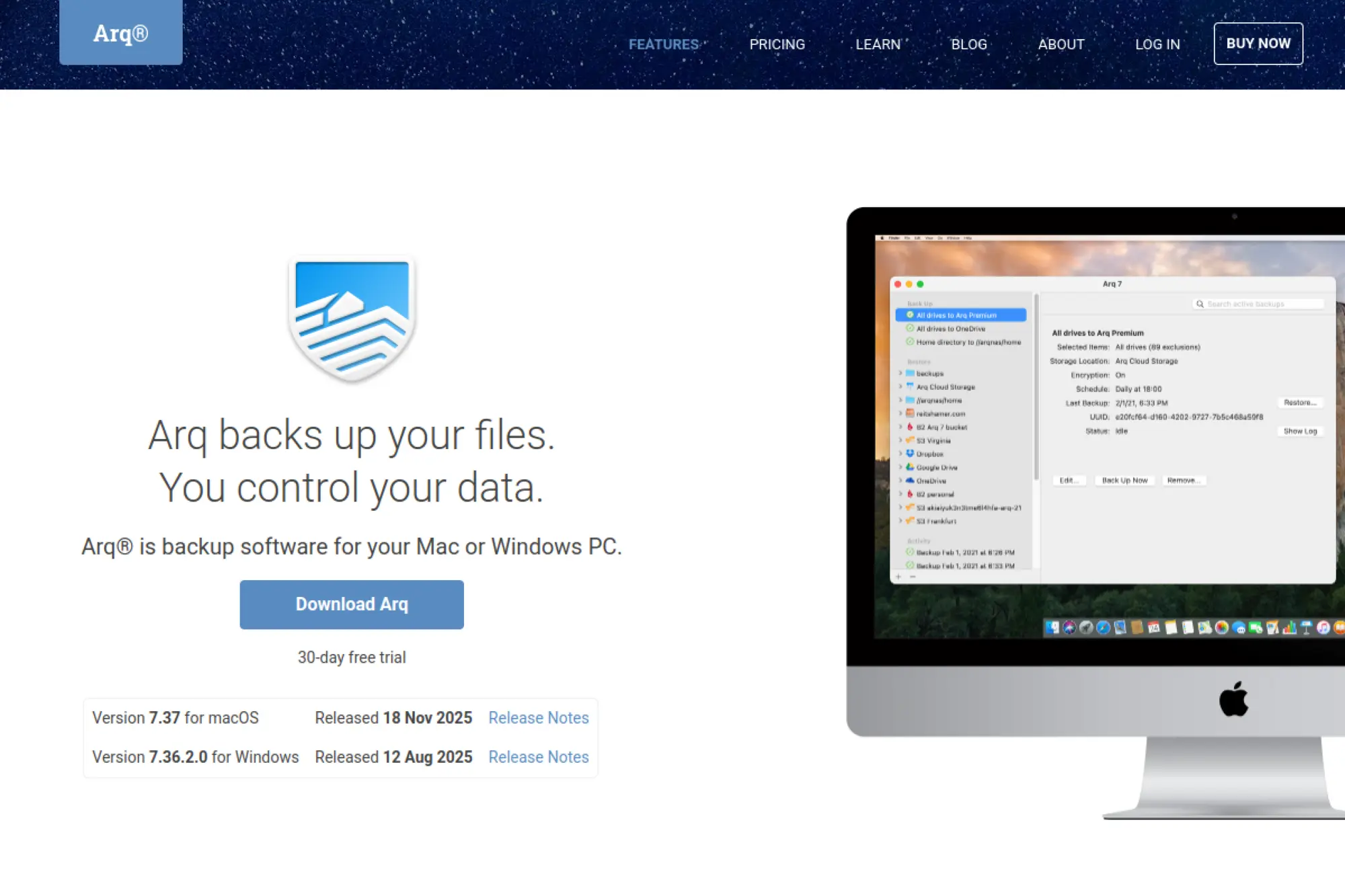Viewport: 1345px width, 896px height.
Task: Click the status circle for Home directory backup
Action: click(x=910, y=342)
